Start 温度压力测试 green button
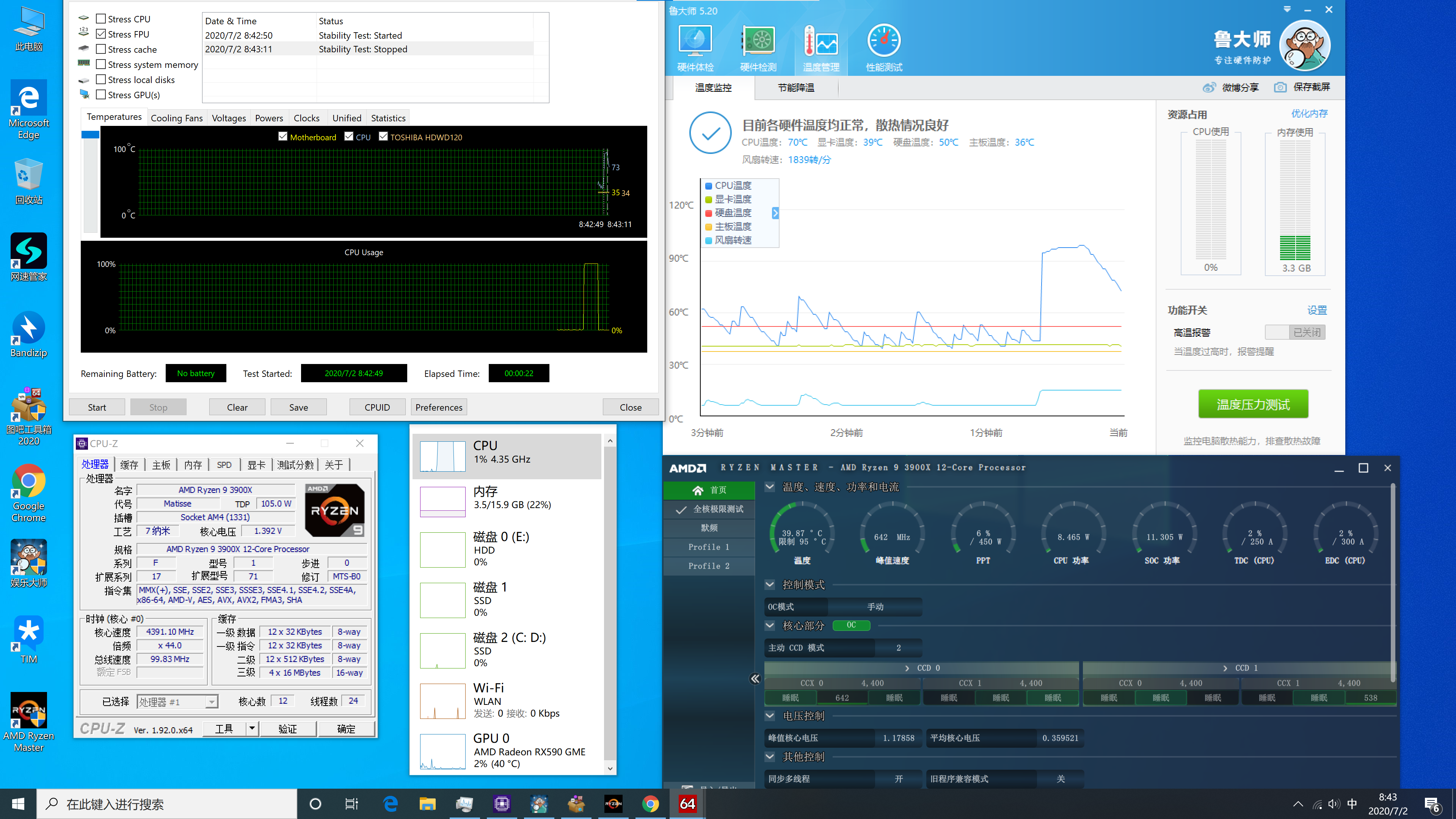This screenshot has height=819, width=1456. coord(1253,404)
